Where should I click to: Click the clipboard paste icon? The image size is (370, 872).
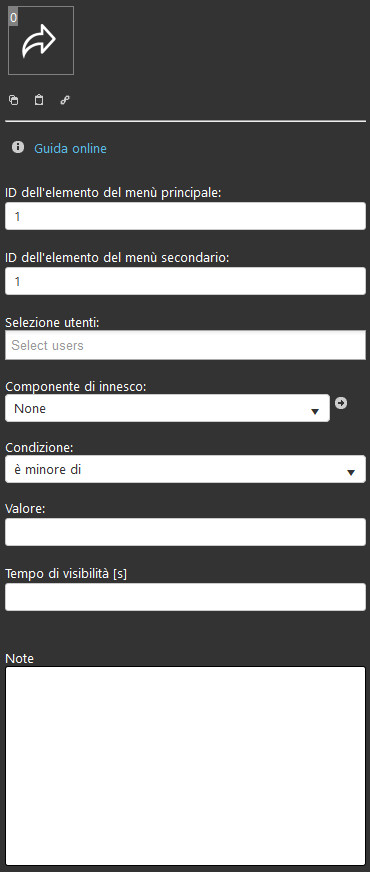(x=39, y=100)
